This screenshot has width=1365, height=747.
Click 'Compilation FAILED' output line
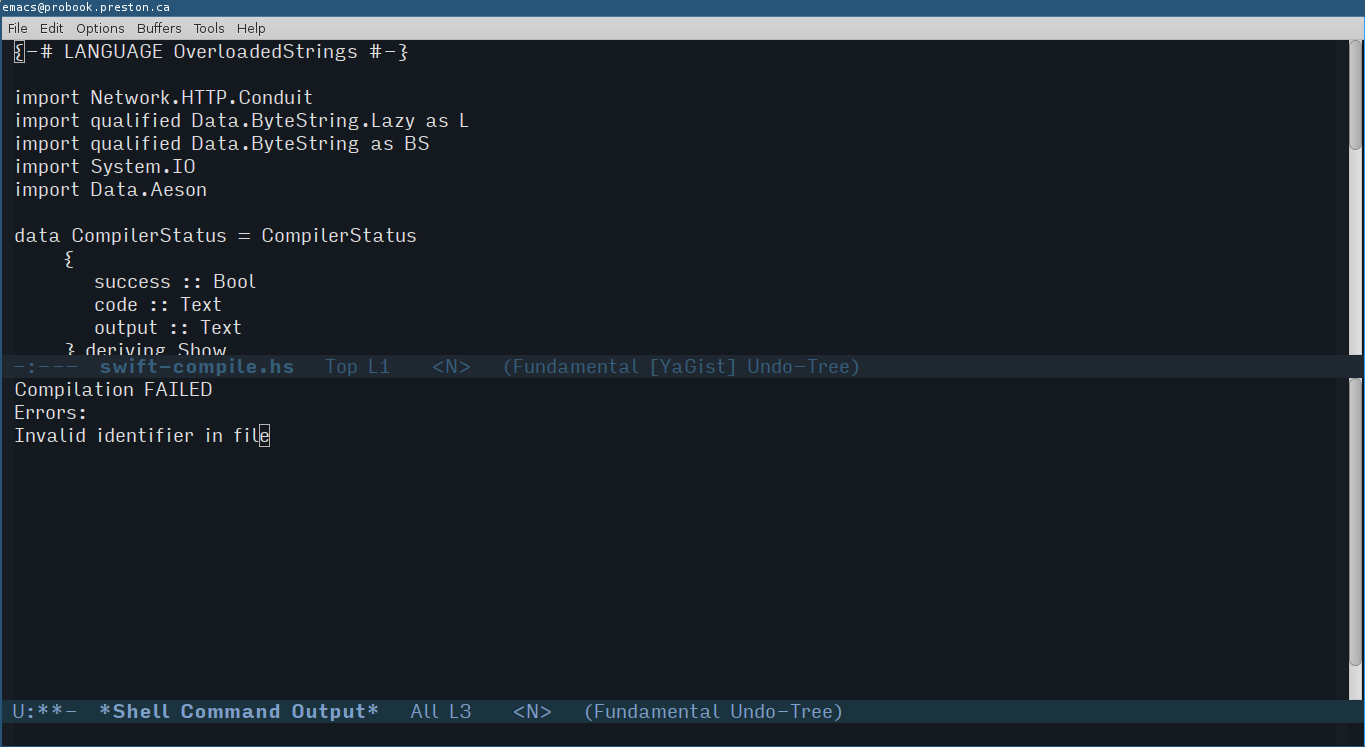113,390
